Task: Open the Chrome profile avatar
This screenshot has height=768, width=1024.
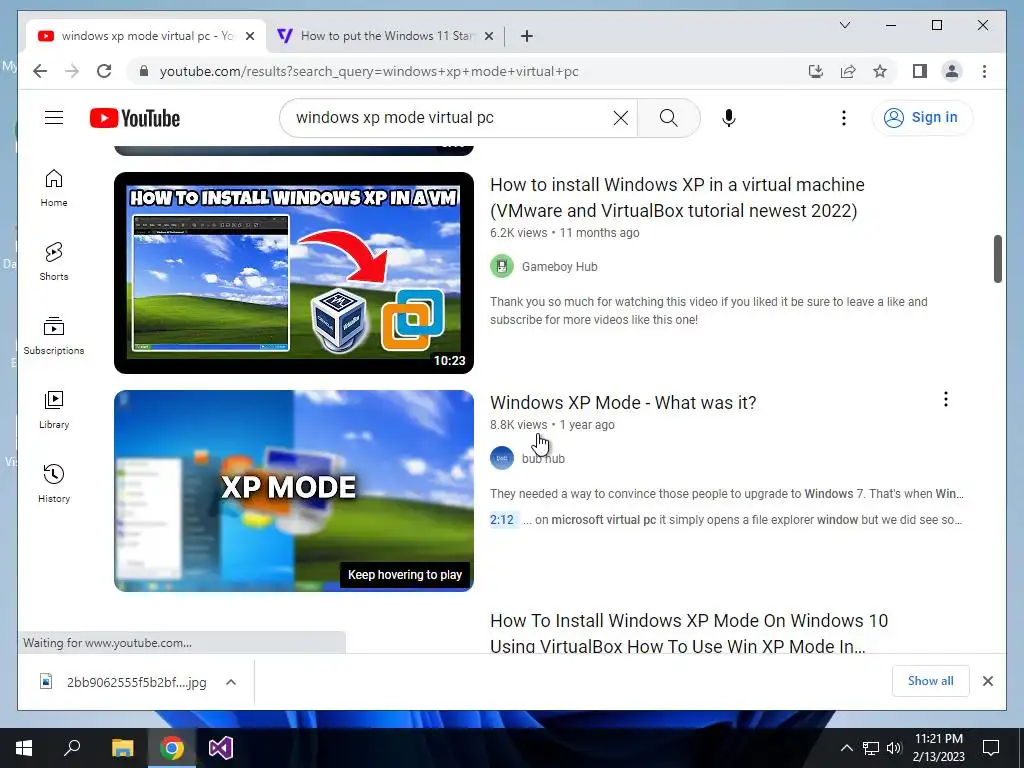Action: (x=952, y=71)
